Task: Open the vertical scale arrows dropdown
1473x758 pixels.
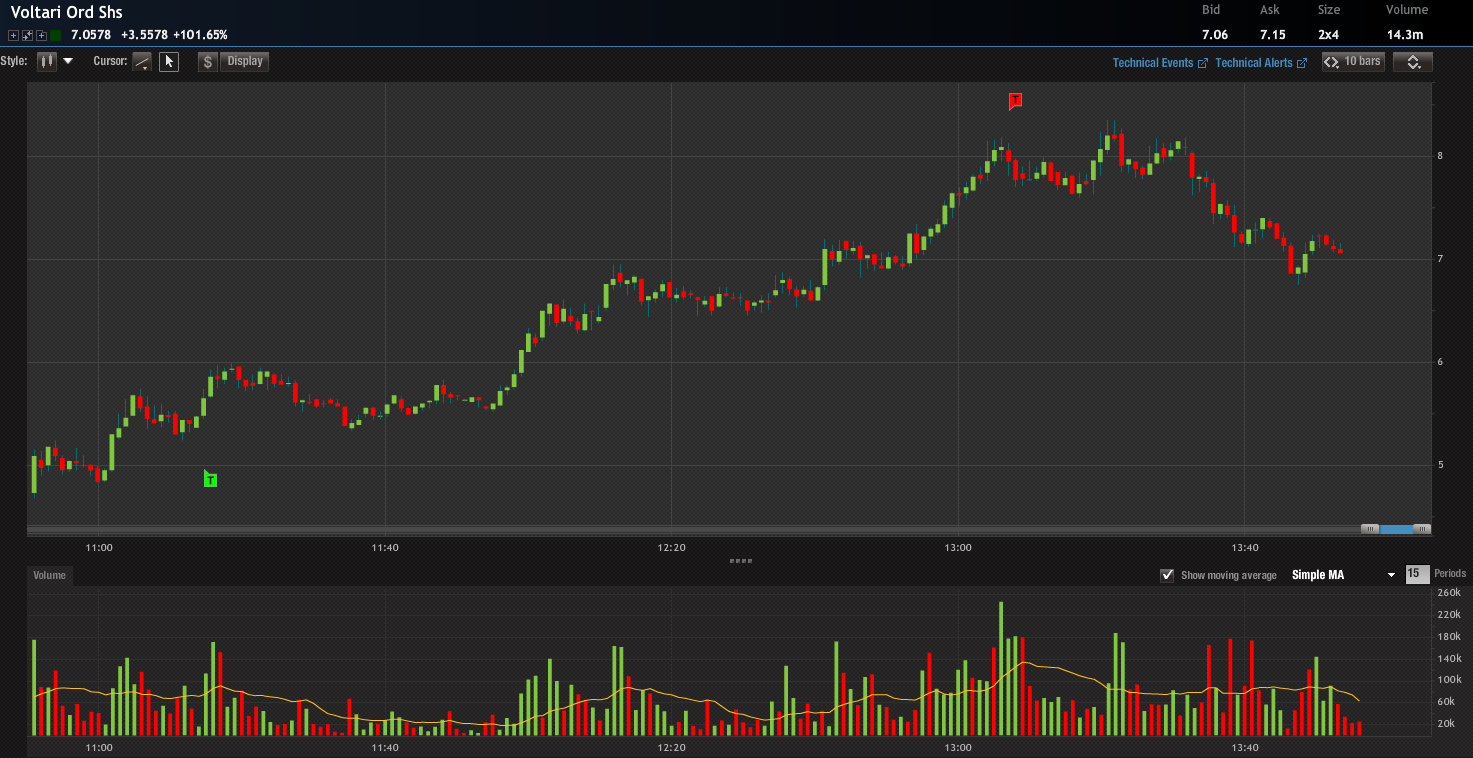Action: pos(1413,62)
